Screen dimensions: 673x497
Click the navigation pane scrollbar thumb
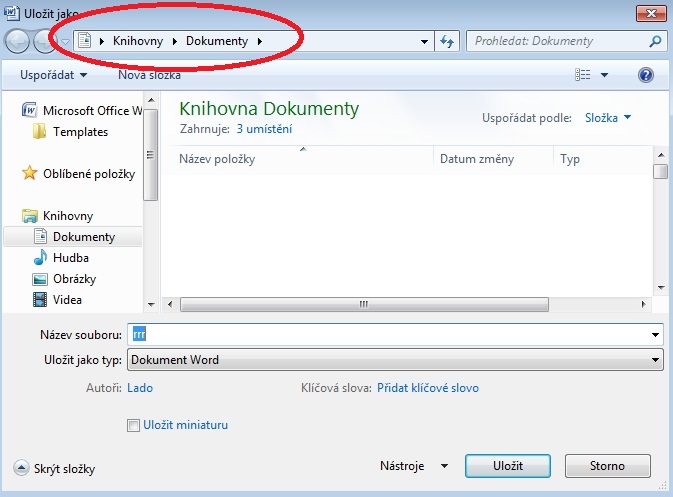click(x=151, y=155)
